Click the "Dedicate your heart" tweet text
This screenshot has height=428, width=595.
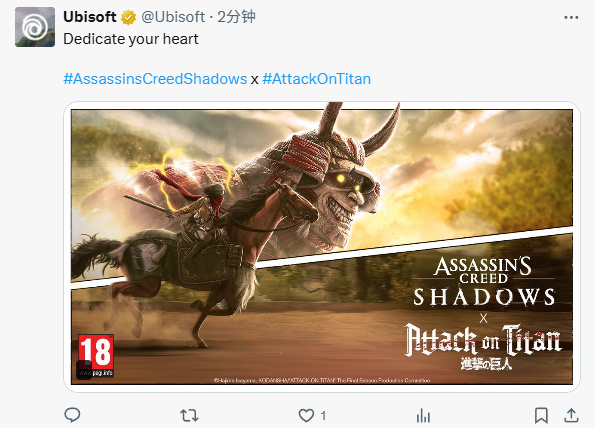131,39
